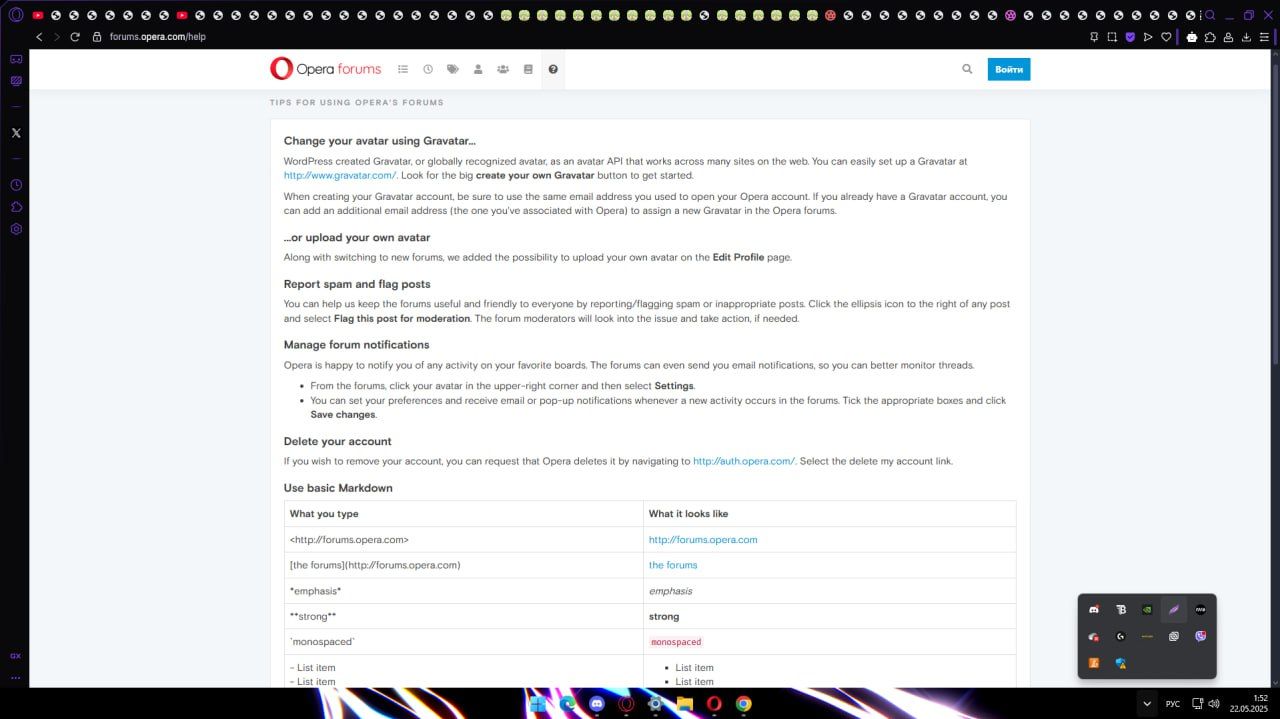Open the http://forums.opera.com example link
This screenshot has width=1280, height=719.
703,539
